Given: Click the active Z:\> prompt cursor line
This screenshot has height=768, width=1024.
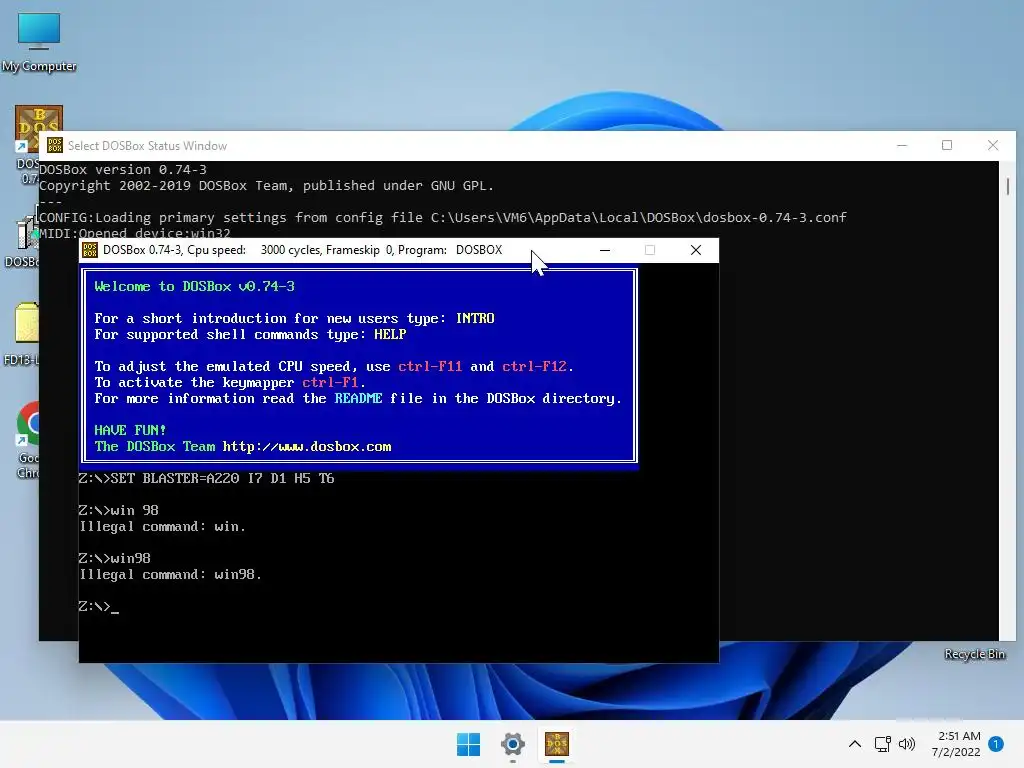Looking at the screenshot, I should [99, 607].
